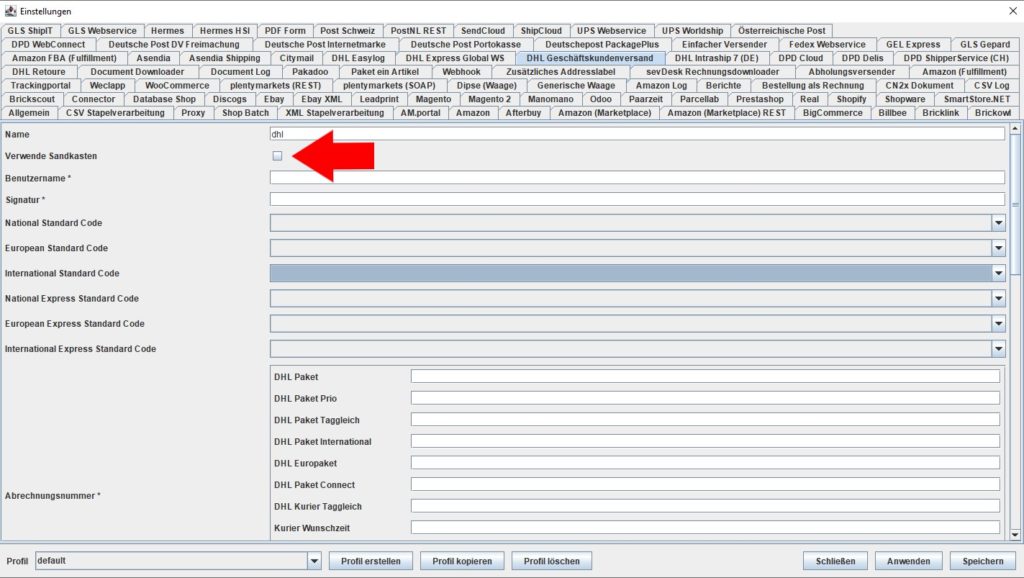Viewport: 1024px width, 578px height.
Task: Select the DHL Geschäftskundenversand tab
Action: tap(590, 58)
